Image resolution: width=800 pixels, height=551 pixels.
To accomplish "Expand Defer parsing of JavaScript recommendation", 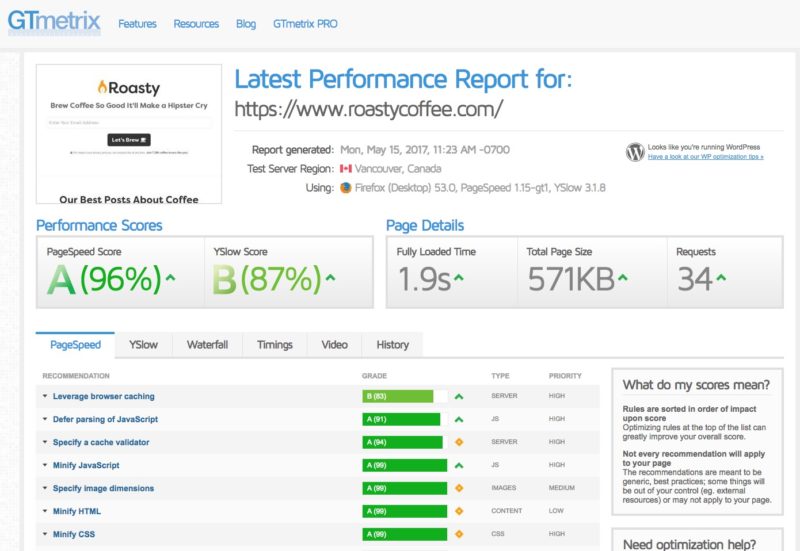I will 45,419.
